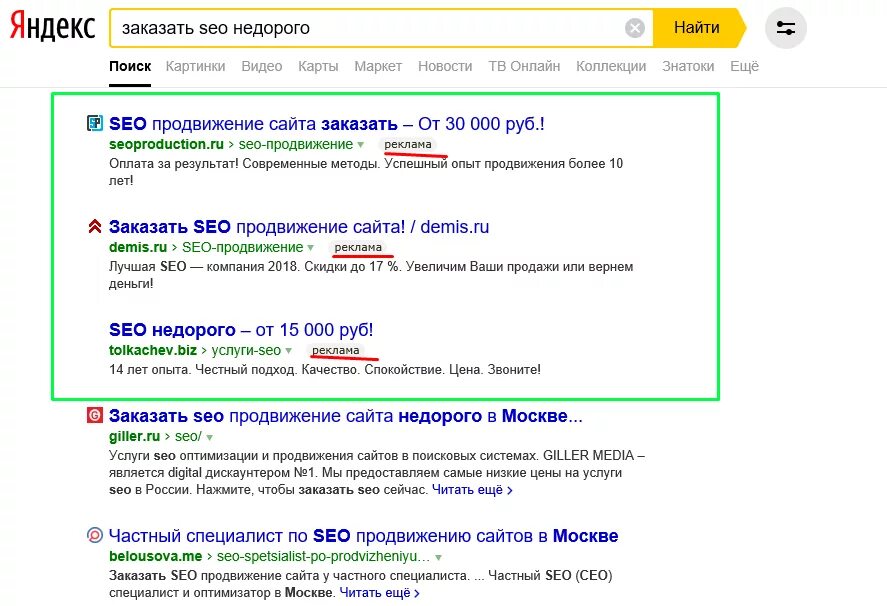Open the search settings filter icon

point(786,28)
